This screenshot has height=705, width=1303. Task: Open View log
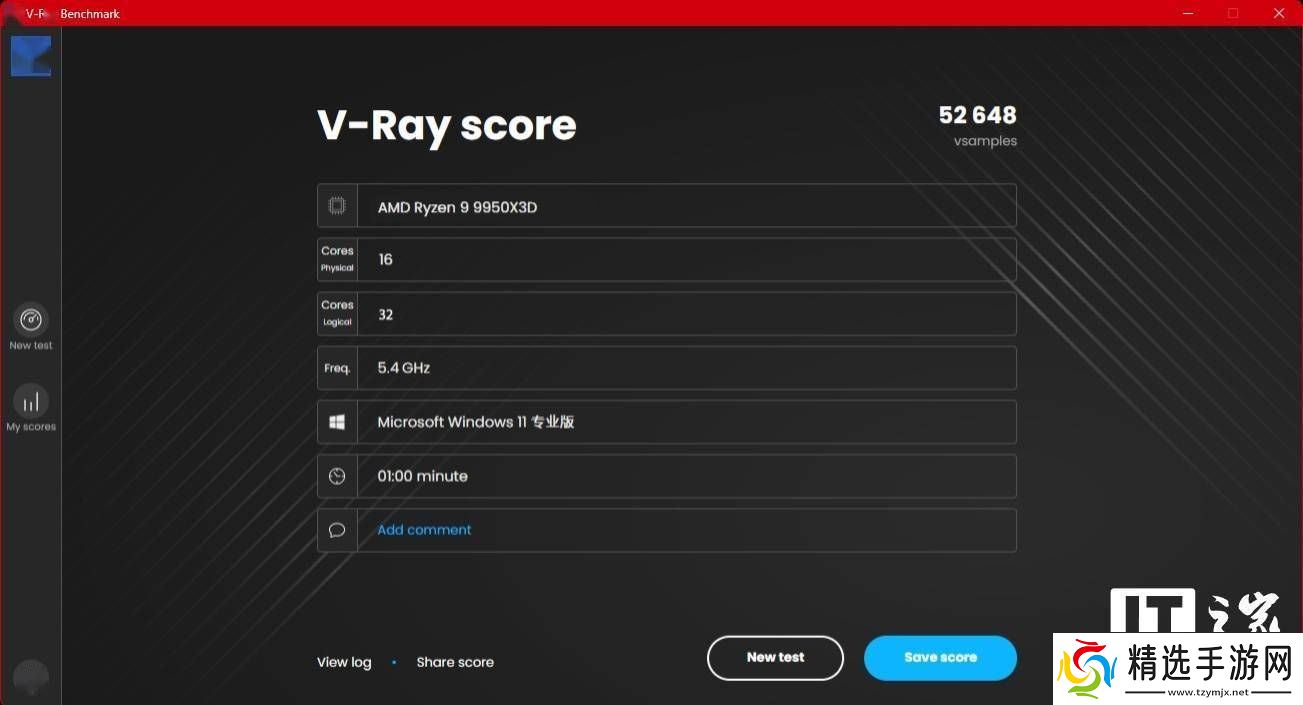344,662
